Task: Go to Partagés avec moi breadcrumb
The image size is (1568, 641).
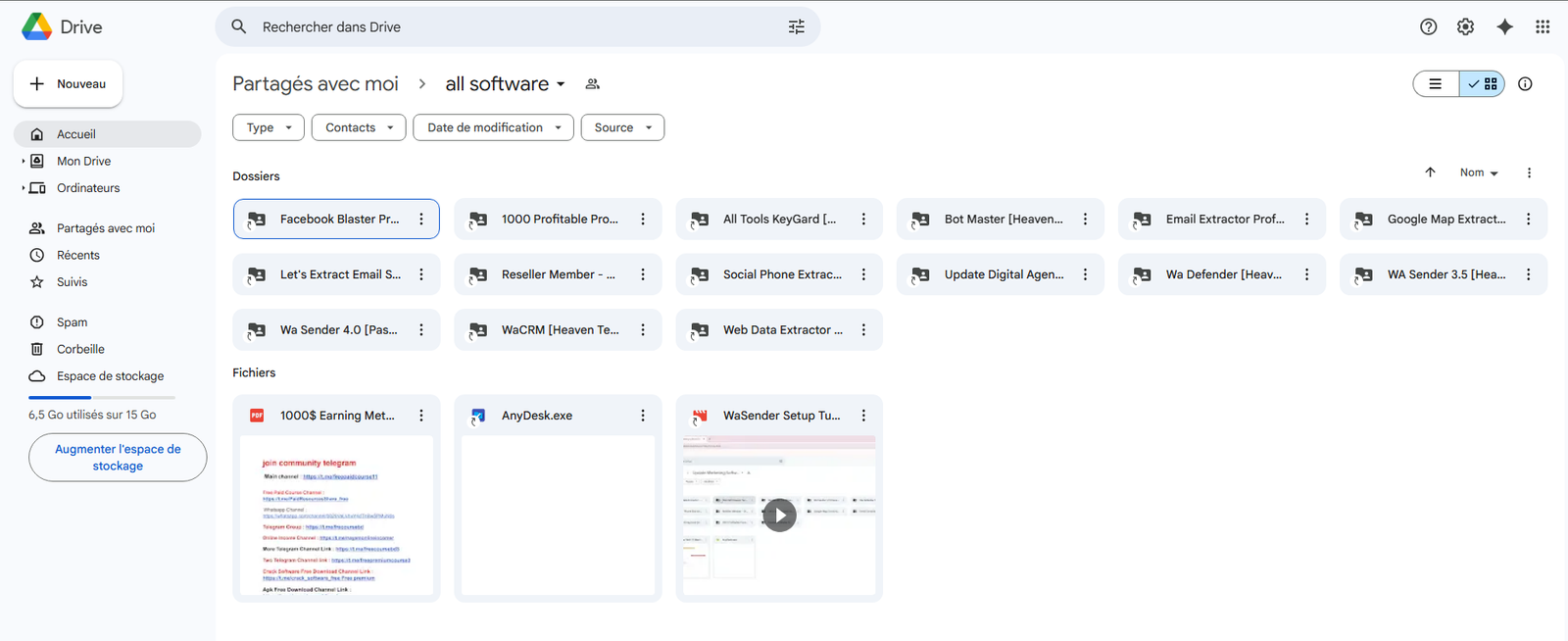Action: (316, 84)
